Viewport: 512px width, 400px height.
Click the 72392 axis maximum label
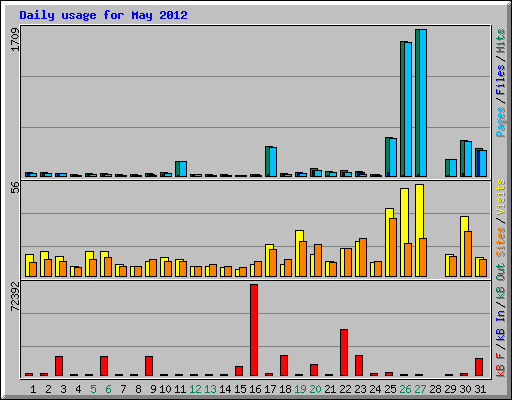coord(15,297)
